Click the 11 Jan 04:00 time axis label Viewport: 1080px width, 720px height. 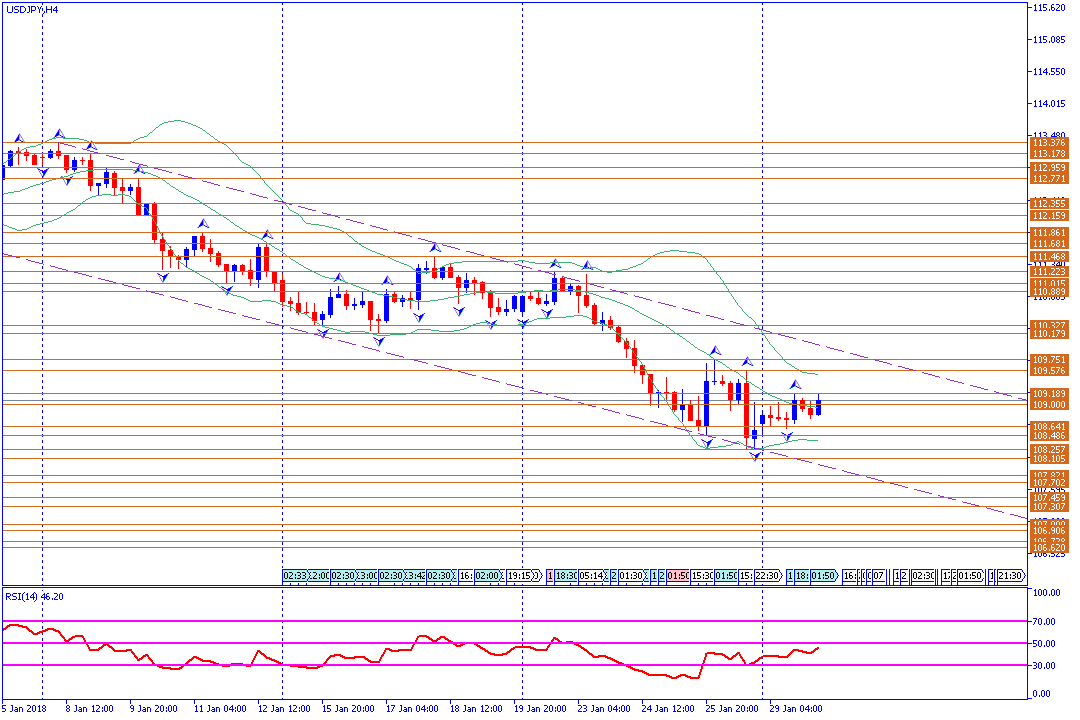tap(220, 708)
